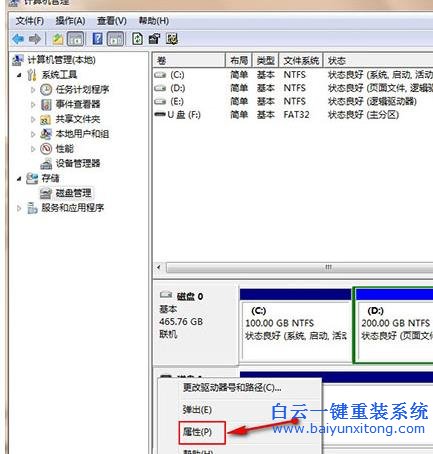Click the Properties toolbar icon
The height and width of the screenshot is (454, 433).
[154, 39]
